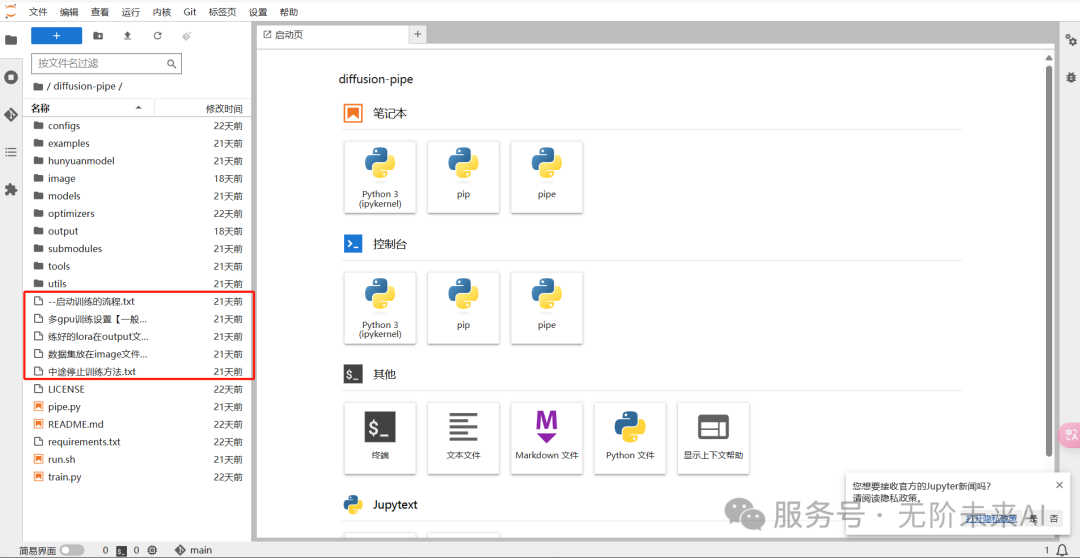The width and height of the screenshot is (1080, 558).
Task: Open the hunyuanmodel folder
Action: (138, 161)
